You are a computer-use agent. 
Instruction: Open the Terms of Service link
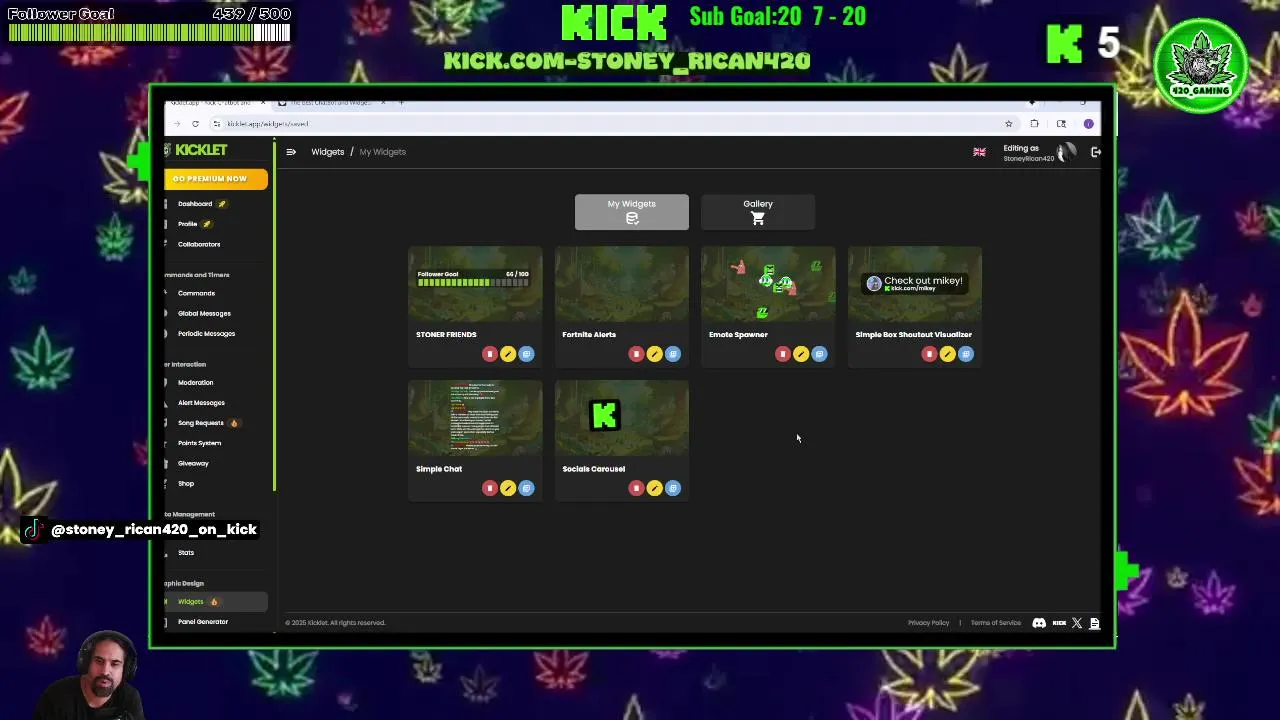(x=995, y=623)
